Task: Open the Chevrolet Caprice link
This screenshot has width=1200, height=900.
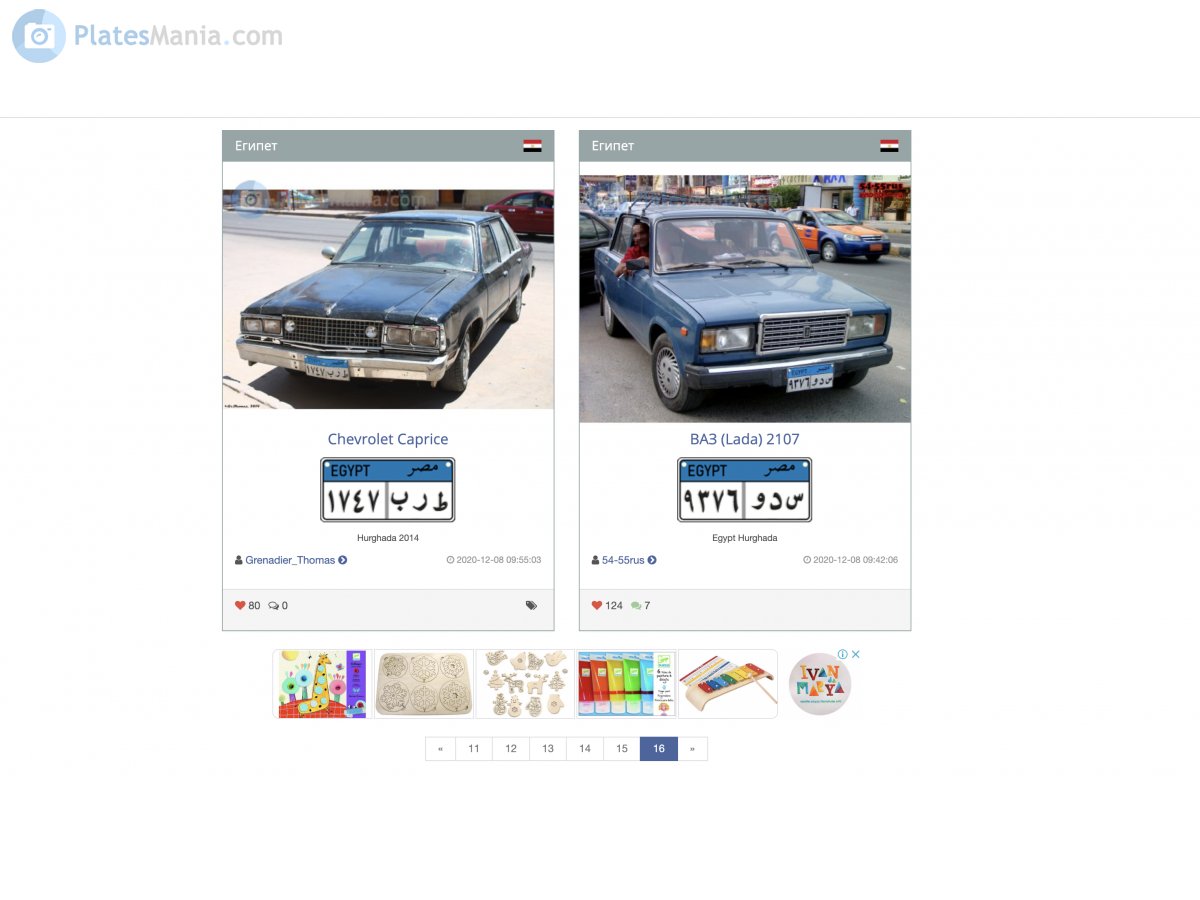Action: [x=388, y=439]
